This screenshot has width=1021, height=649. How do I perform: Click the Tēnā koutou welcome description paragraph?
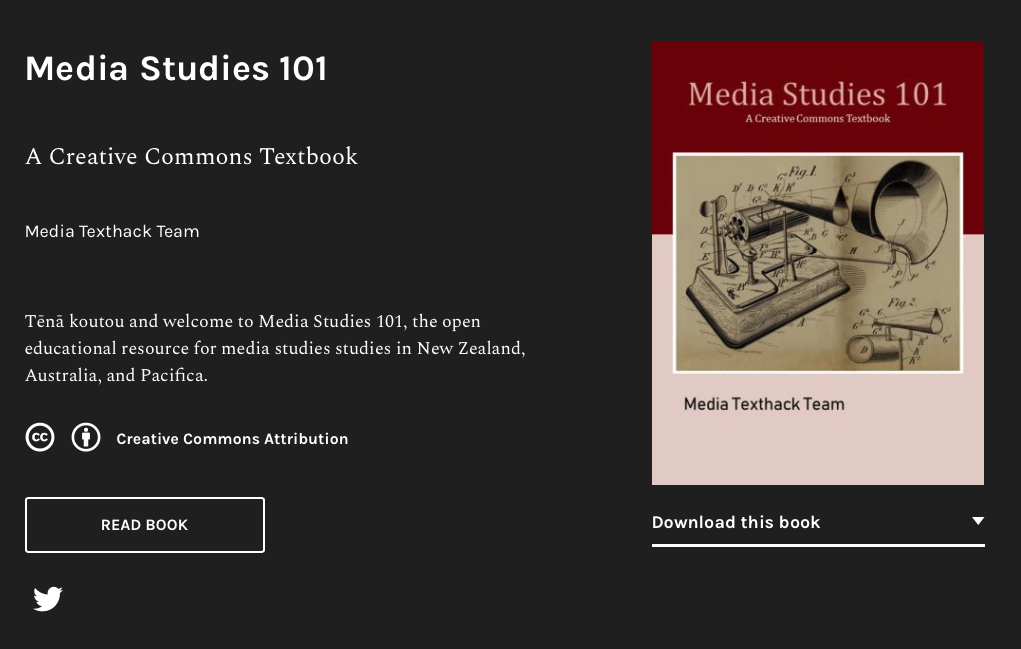pos(275,348)
